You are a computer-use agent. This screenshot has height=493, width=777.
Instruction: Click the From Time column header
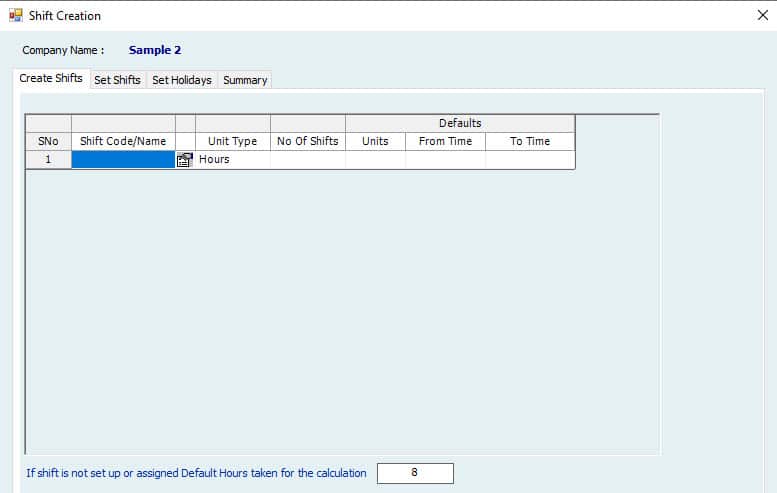tap(445, 141)
